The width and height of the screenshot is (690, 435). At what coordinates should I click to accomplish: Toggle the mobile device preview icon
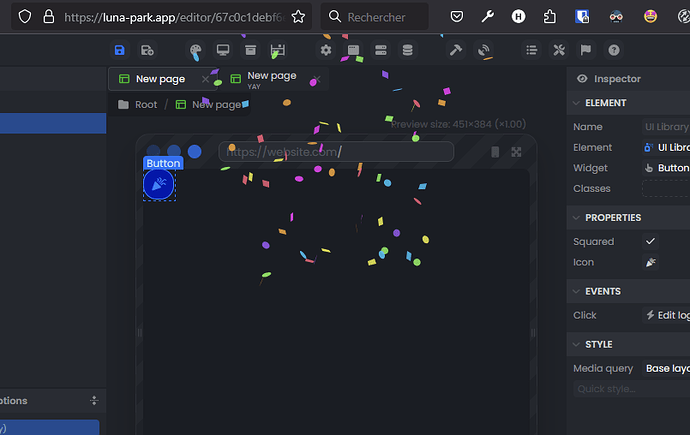[495, 152]
